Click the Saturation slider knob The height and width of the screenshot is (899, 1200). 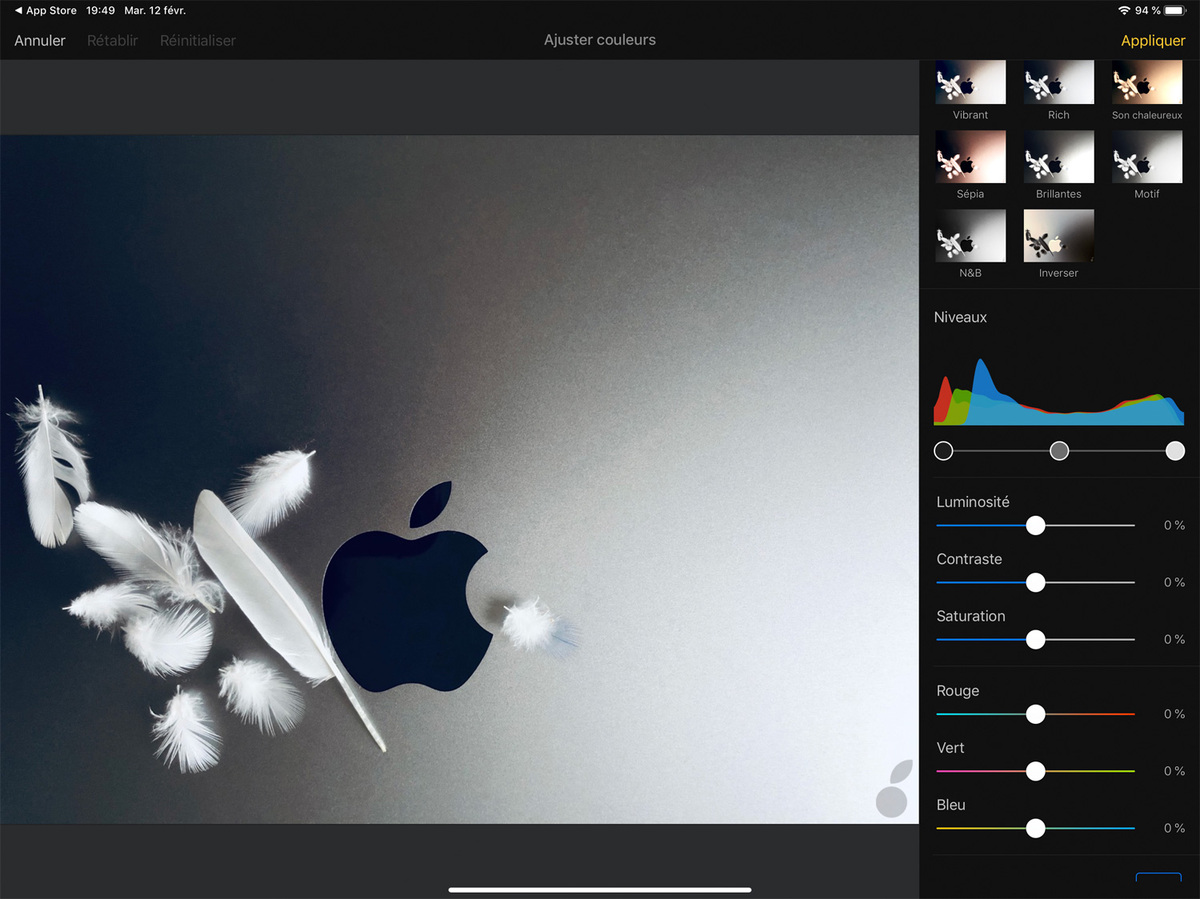tap(1035, 639)
